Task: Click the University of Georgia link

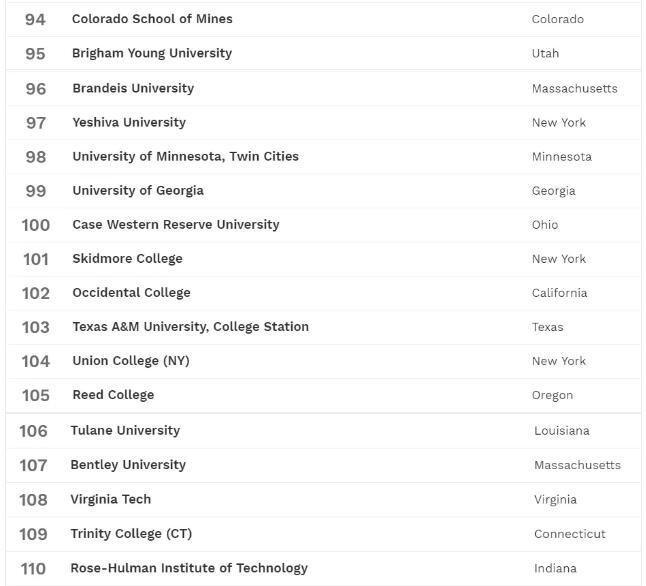Action: (138, 190)
